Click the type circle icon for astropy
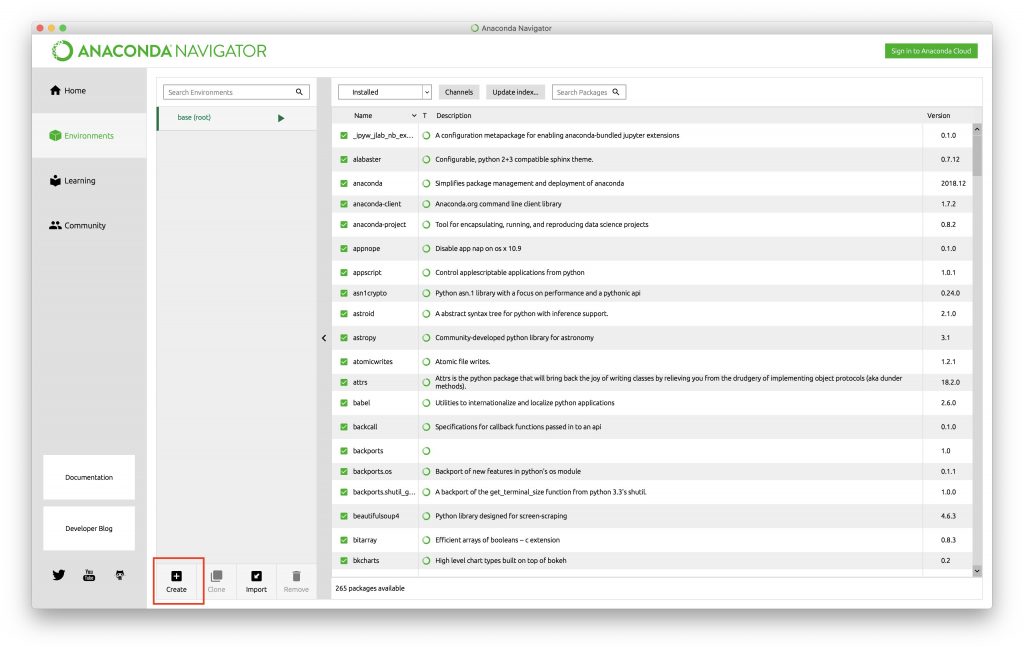Image resolution: width=1024 pixels, height=651 pixels. tap(426, 338)
